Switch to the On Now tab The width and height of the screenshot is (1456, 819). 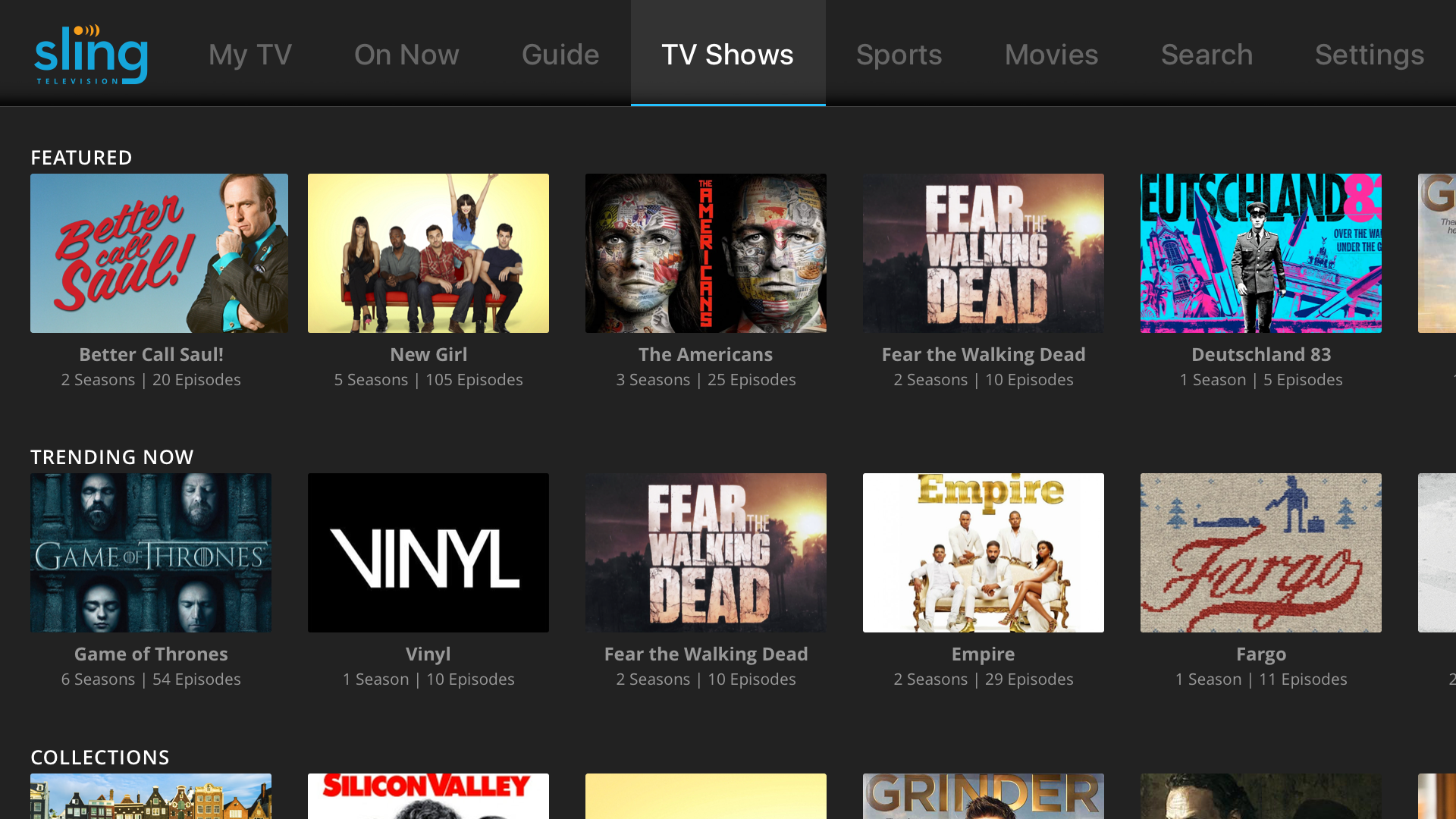[x=406, y=55]
